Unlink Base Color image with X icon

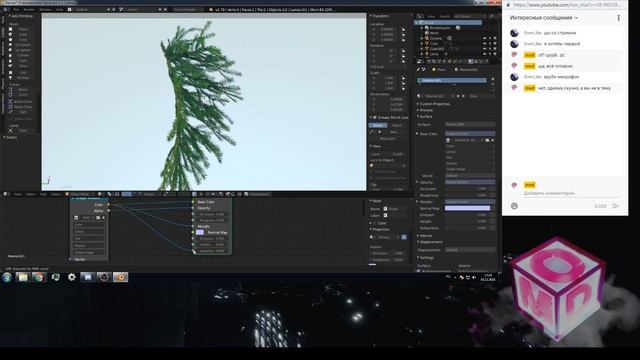click(x=493, y=140)
